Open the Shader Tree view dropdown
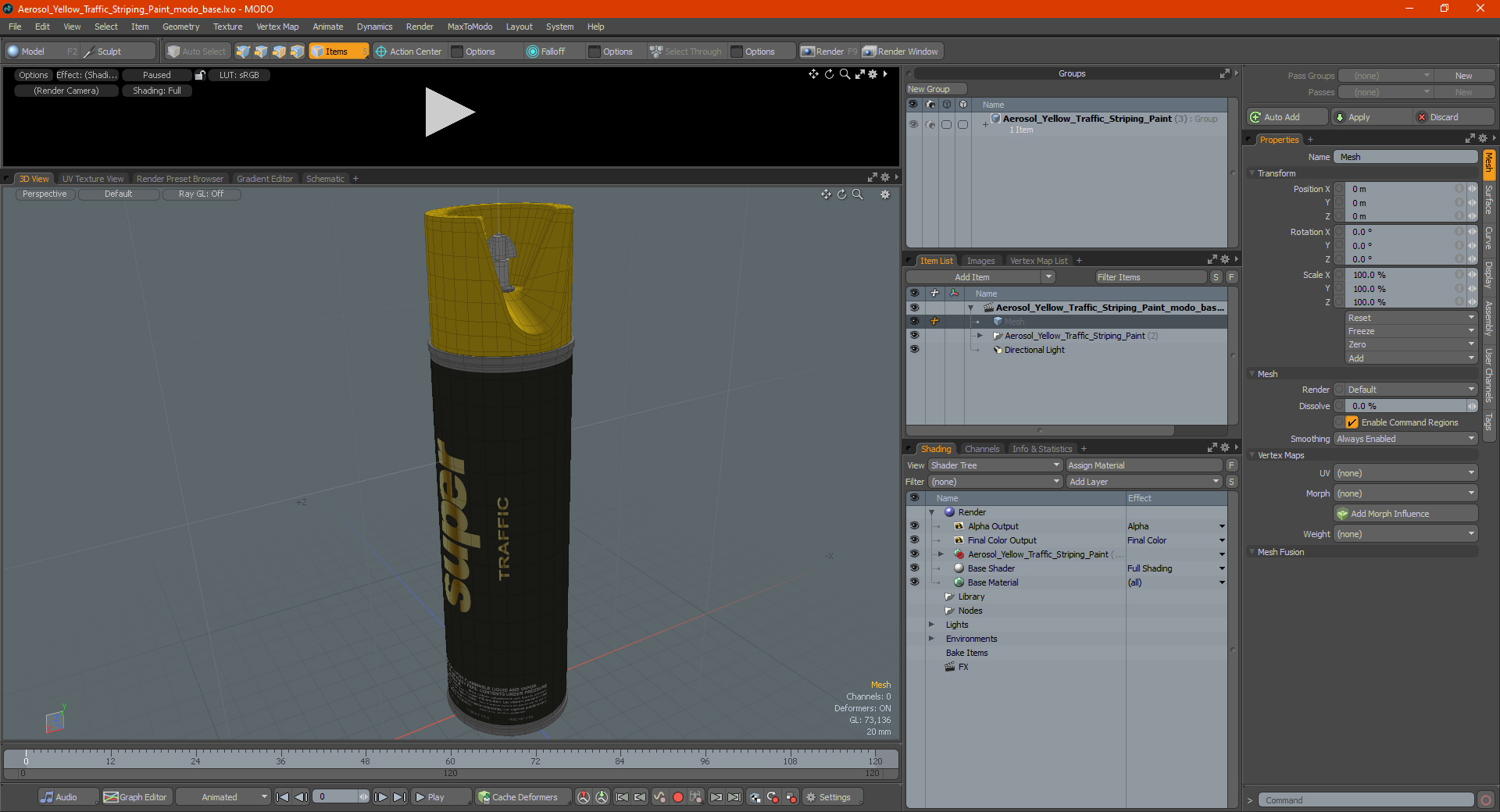This screenshot has width=1500, height=812. 995,465
